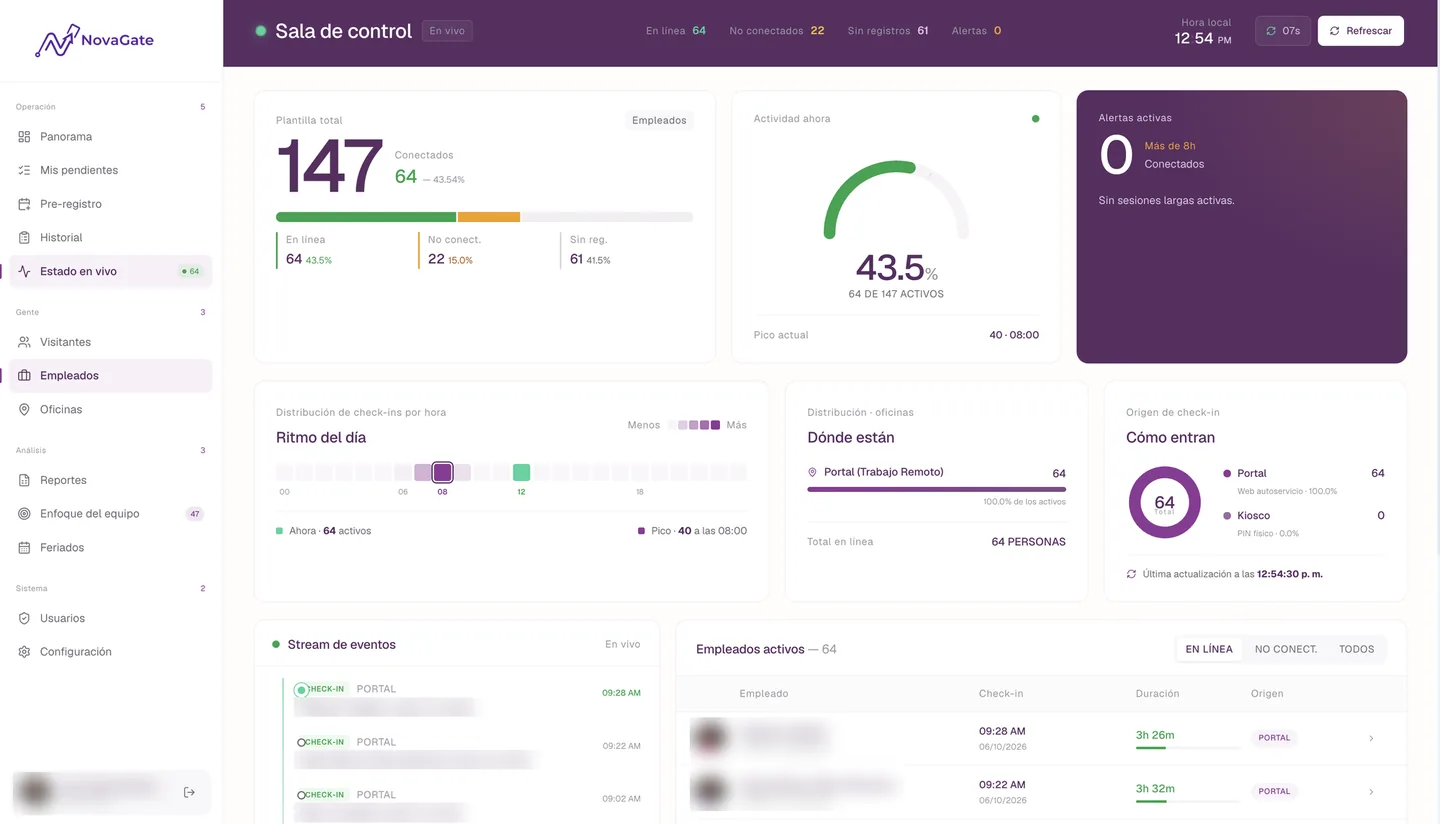Viewport: 1440px width, 824px height.
Task: Click the Feriados calendar icon
Action: [x=24, y=547]
